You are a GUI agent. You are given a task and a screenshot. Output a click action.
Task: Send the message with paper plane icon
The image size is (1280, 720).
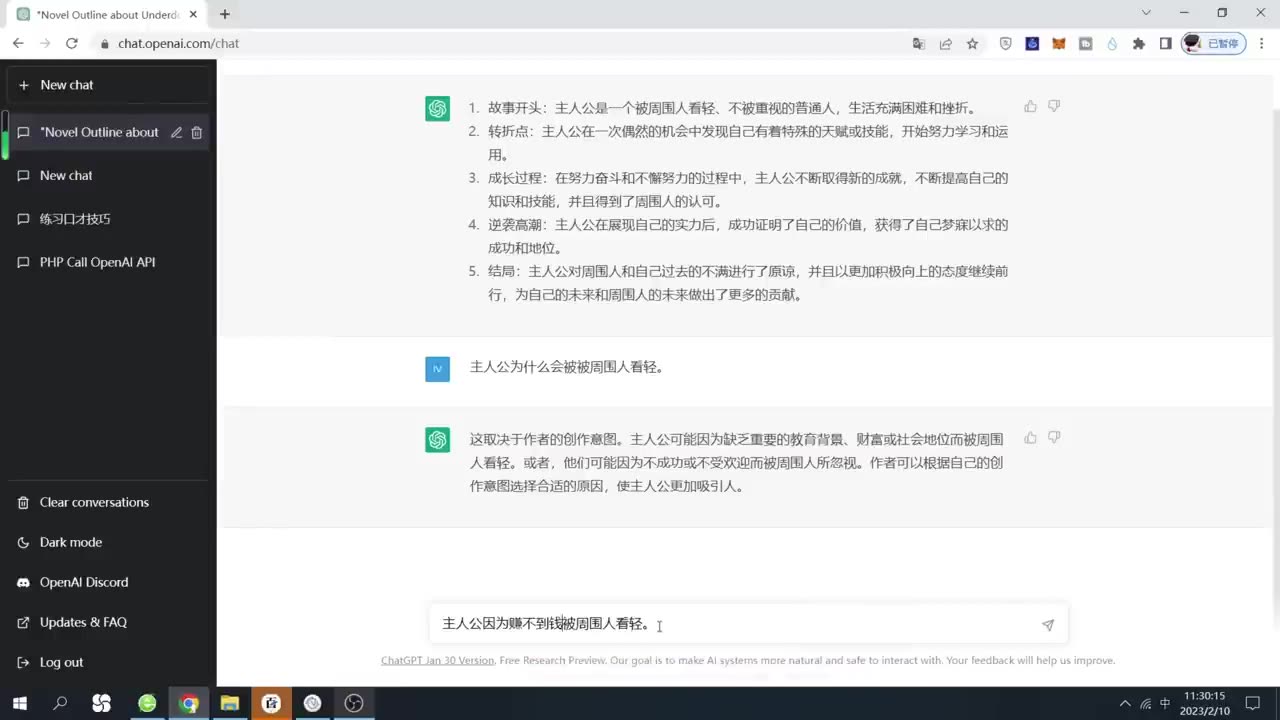pyautogui.click(x=1048, y=625)
